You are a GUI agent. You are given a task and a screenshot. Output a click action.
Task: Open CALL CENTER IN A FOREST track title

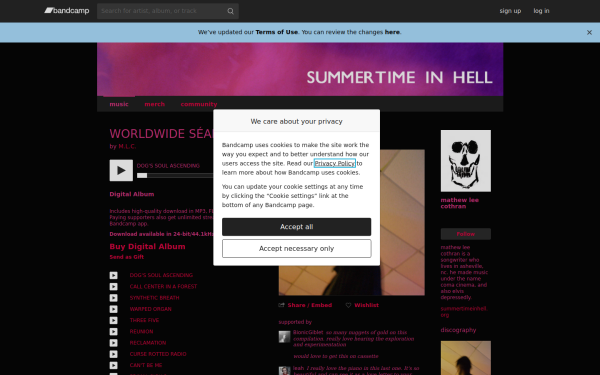[163, 287]
